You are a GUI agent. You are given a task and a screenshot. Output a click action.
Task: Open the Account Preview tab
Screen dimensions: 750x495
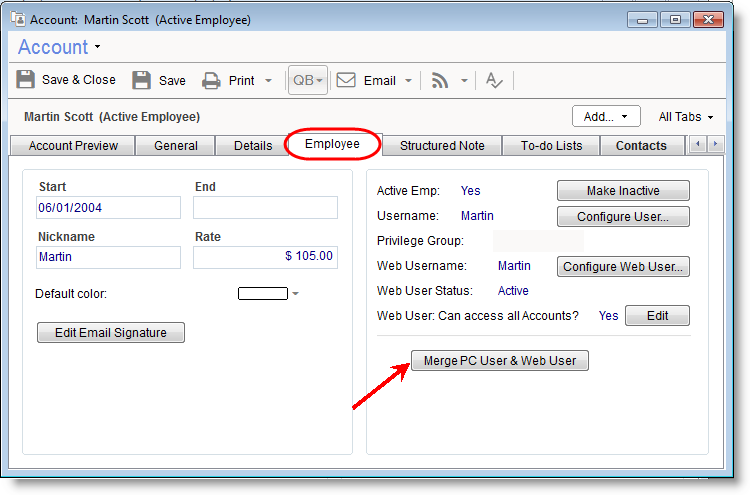click(73, 145)
